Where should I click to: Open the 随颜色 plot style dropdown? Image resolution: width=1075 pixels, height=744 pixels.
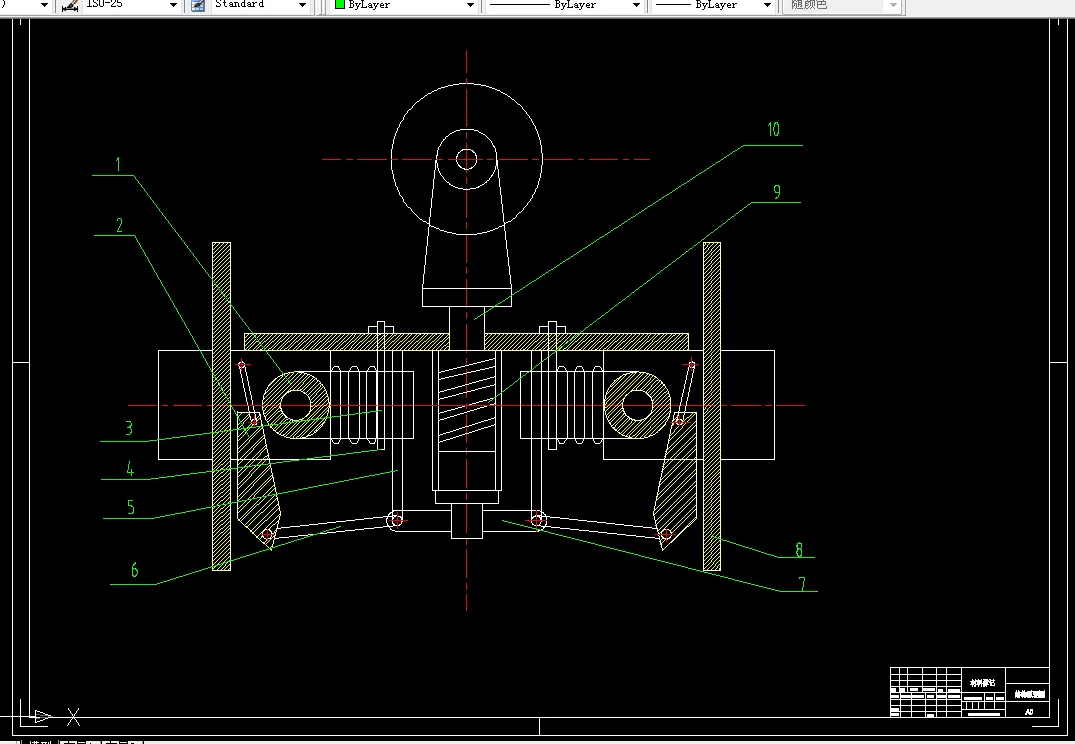[891, 5]
